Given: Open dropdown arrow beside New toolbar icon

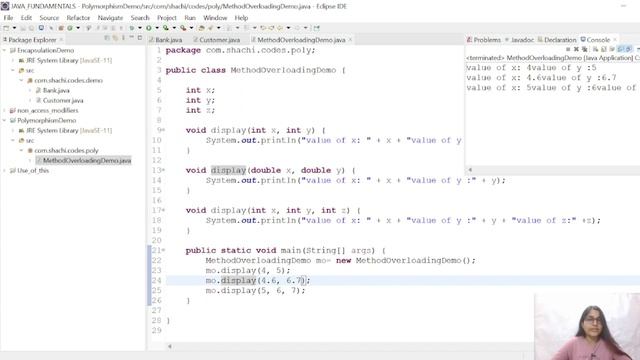Looking at the screenshot, I should [x=14, y=28].
